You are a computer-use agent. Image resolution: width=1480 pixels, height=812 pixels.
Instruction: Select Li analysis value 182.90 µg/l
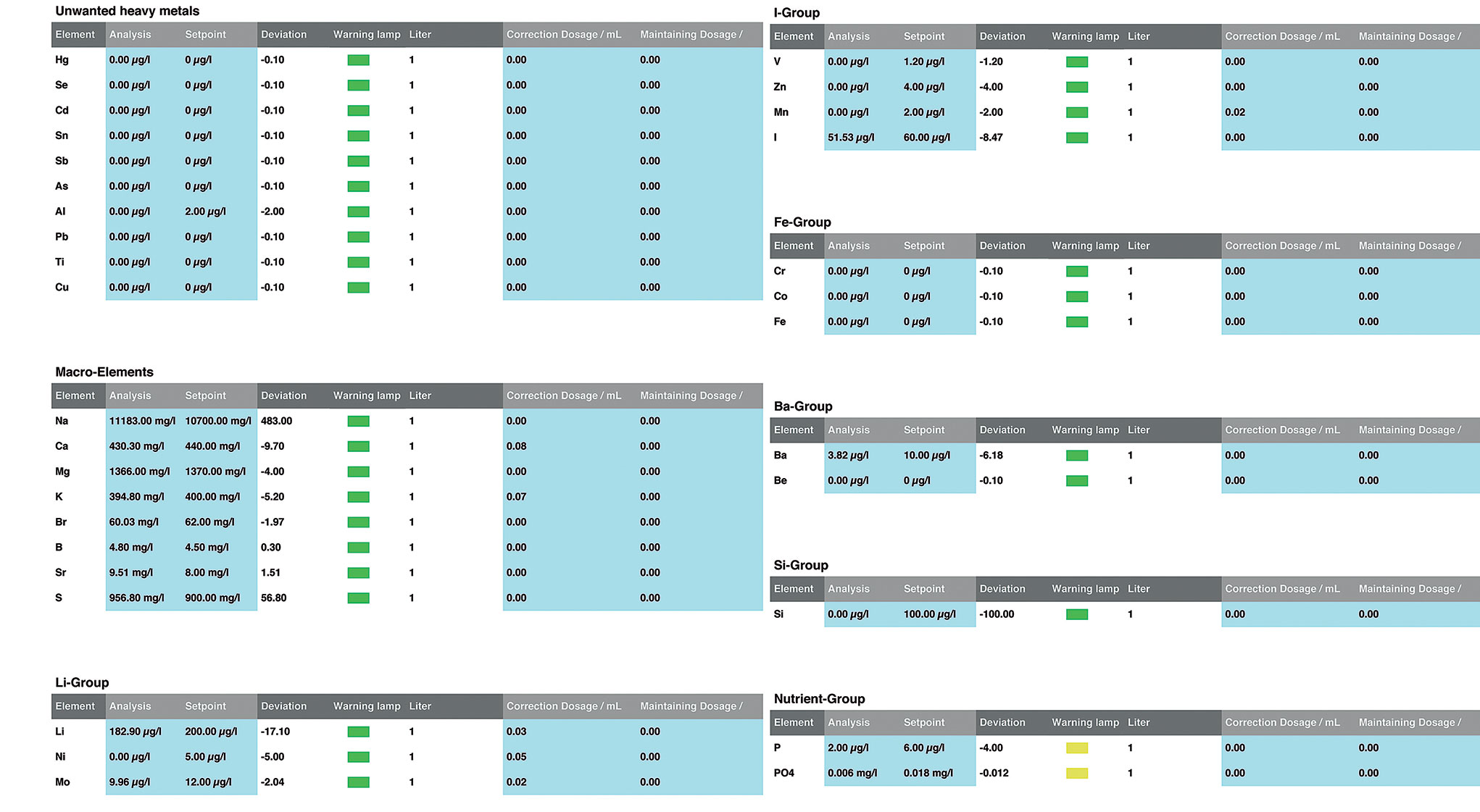click(135, 732)
